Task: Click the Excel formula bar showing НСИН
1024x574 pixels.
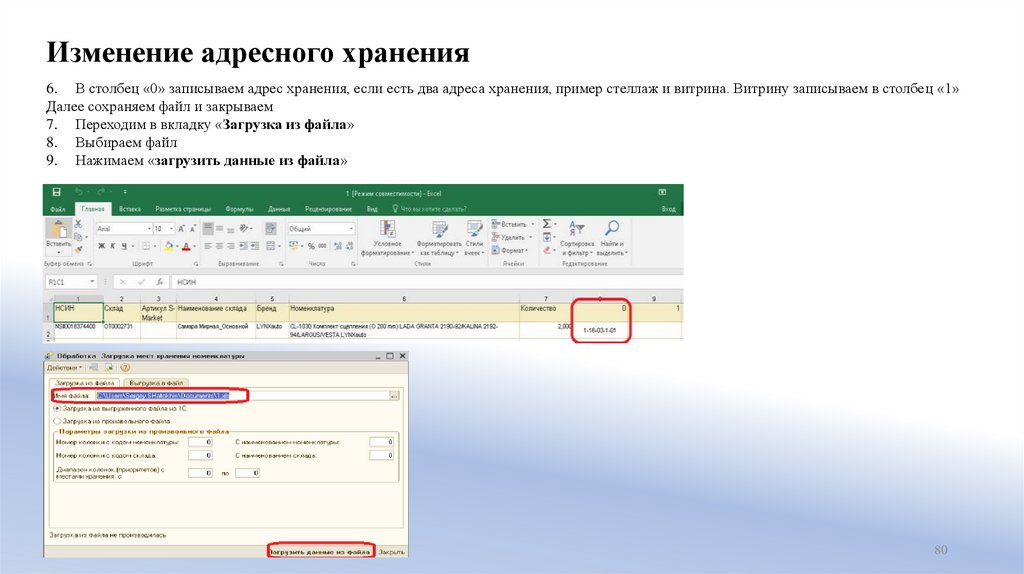Action: tap(427, 282)
